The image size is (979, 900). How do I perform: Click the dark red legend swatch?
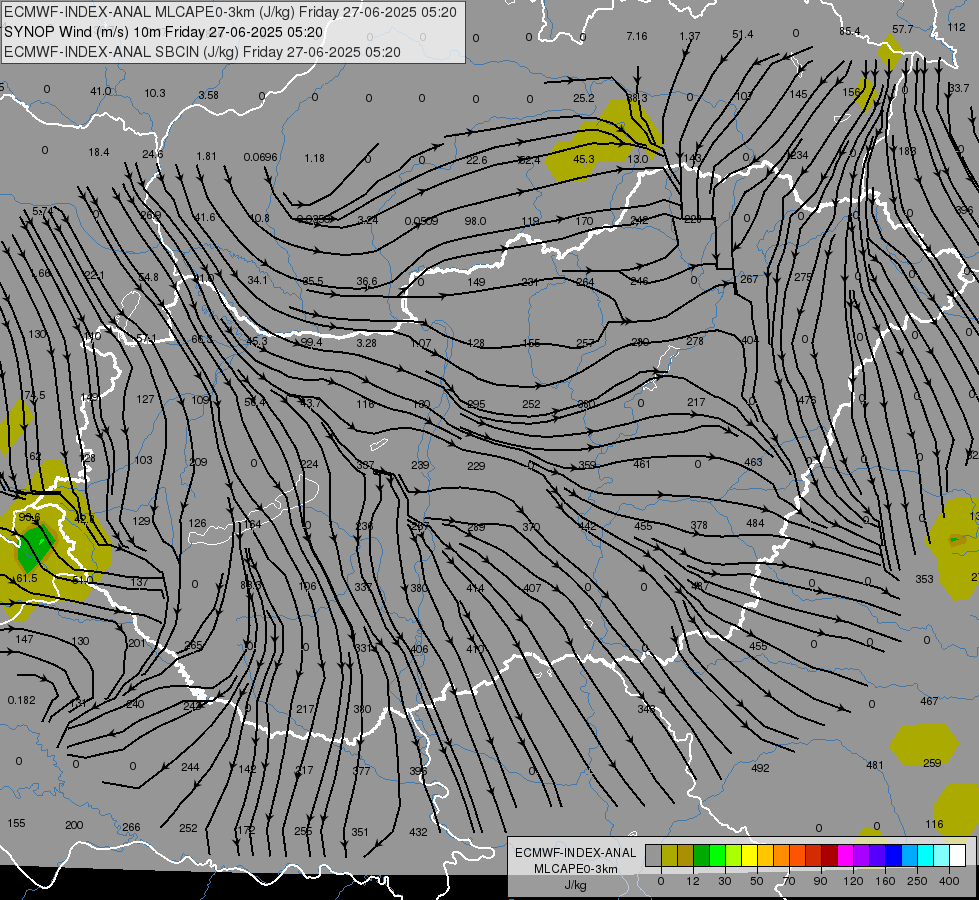coord(829,856)
